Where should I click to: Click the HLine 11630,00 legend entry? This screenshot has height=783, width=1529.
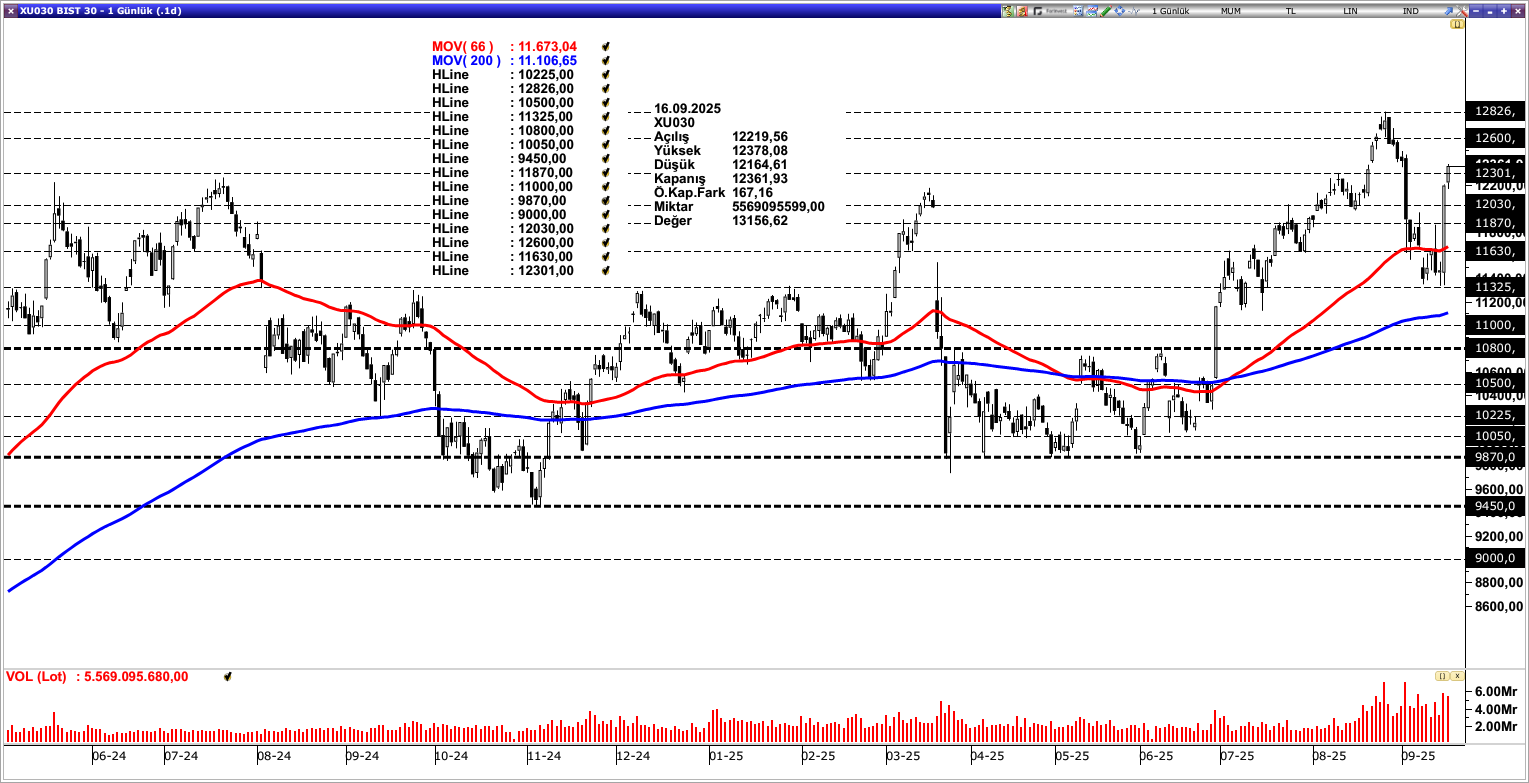pyautogui.click(x=503, y=257)
